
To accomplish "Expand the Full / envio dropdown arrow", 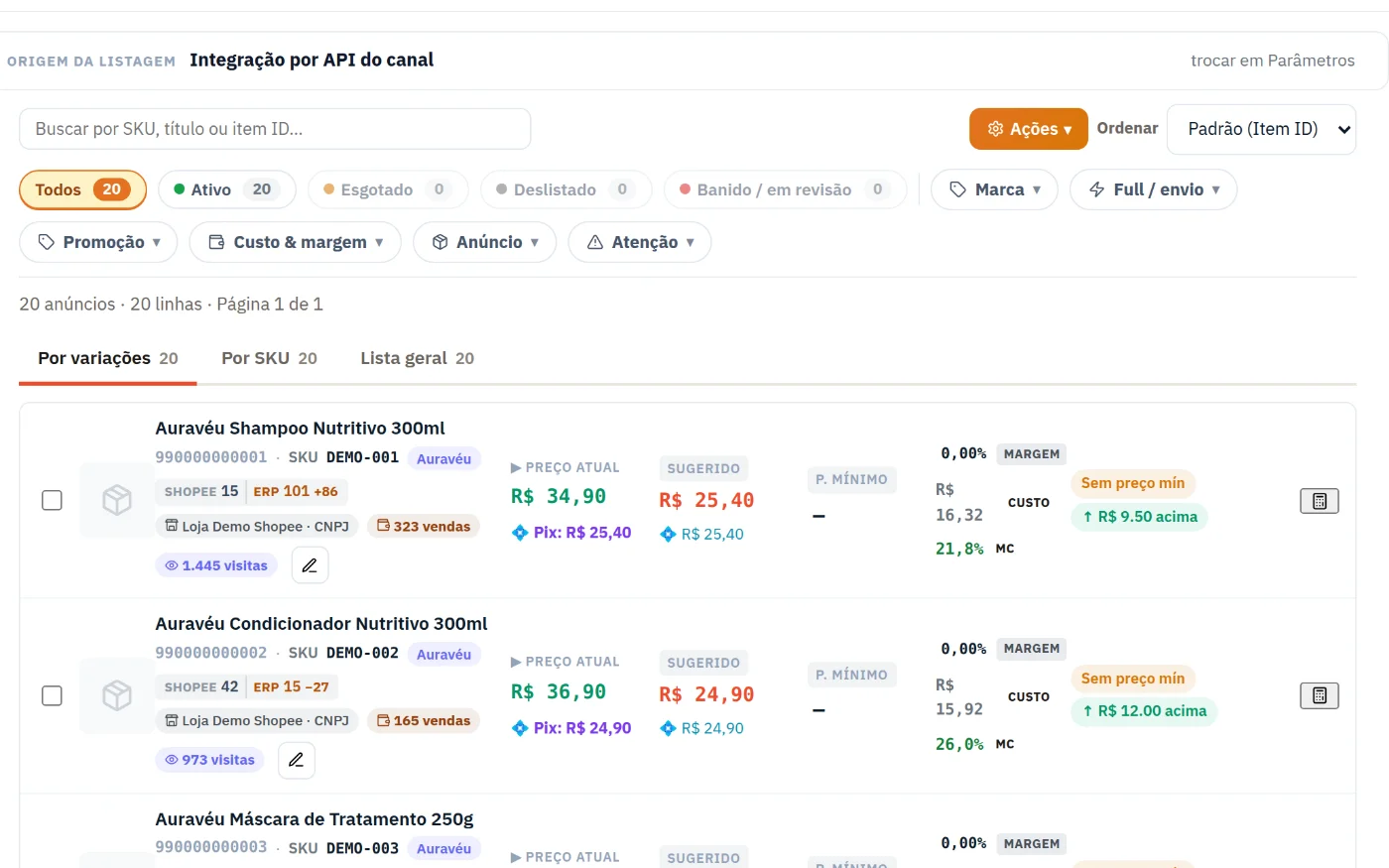I will pos(1215,189).
